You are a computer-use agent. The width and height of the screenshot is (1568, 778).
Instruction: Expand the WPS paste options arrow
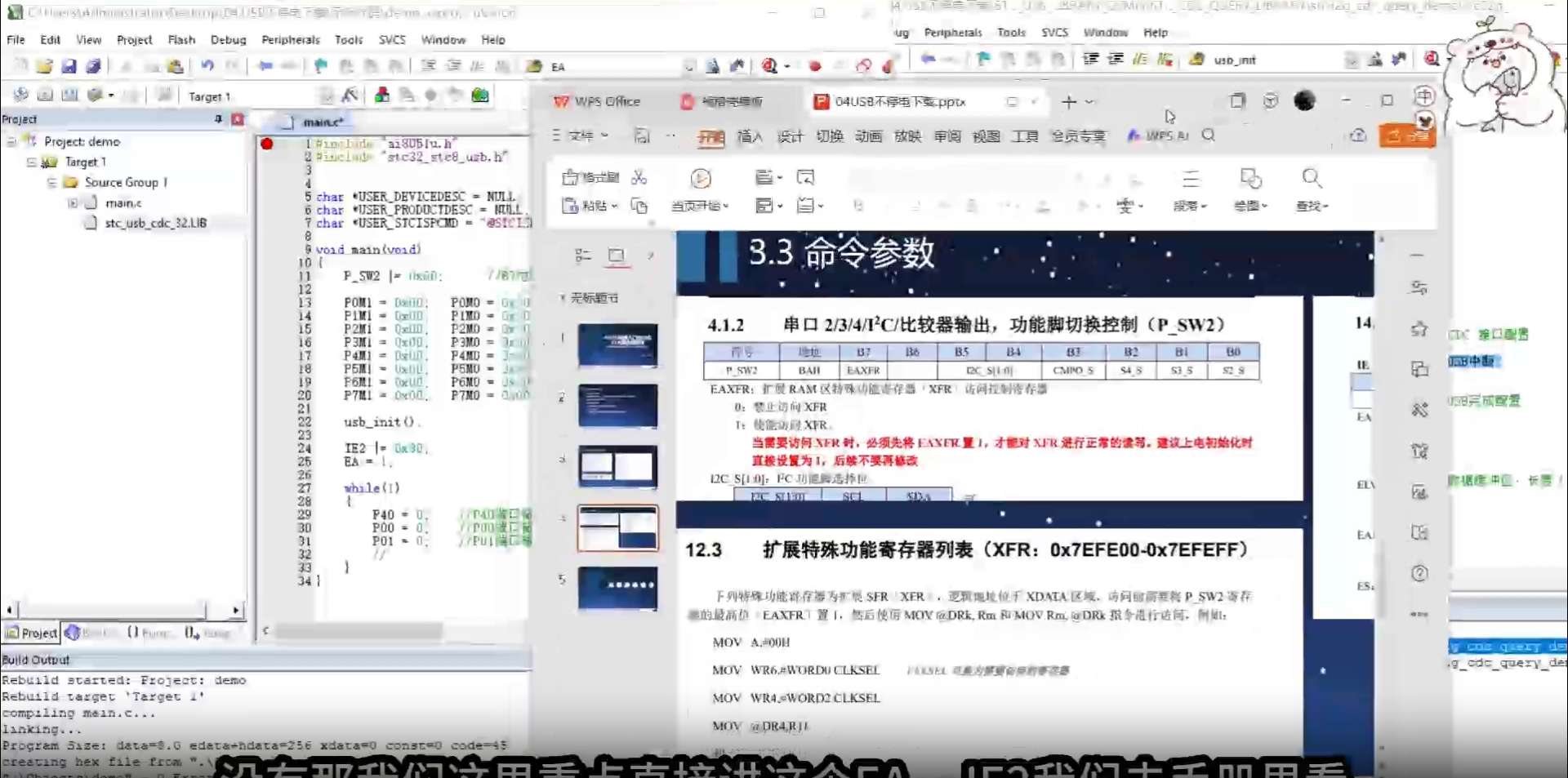pyautogui.click(x=614, y=207)
